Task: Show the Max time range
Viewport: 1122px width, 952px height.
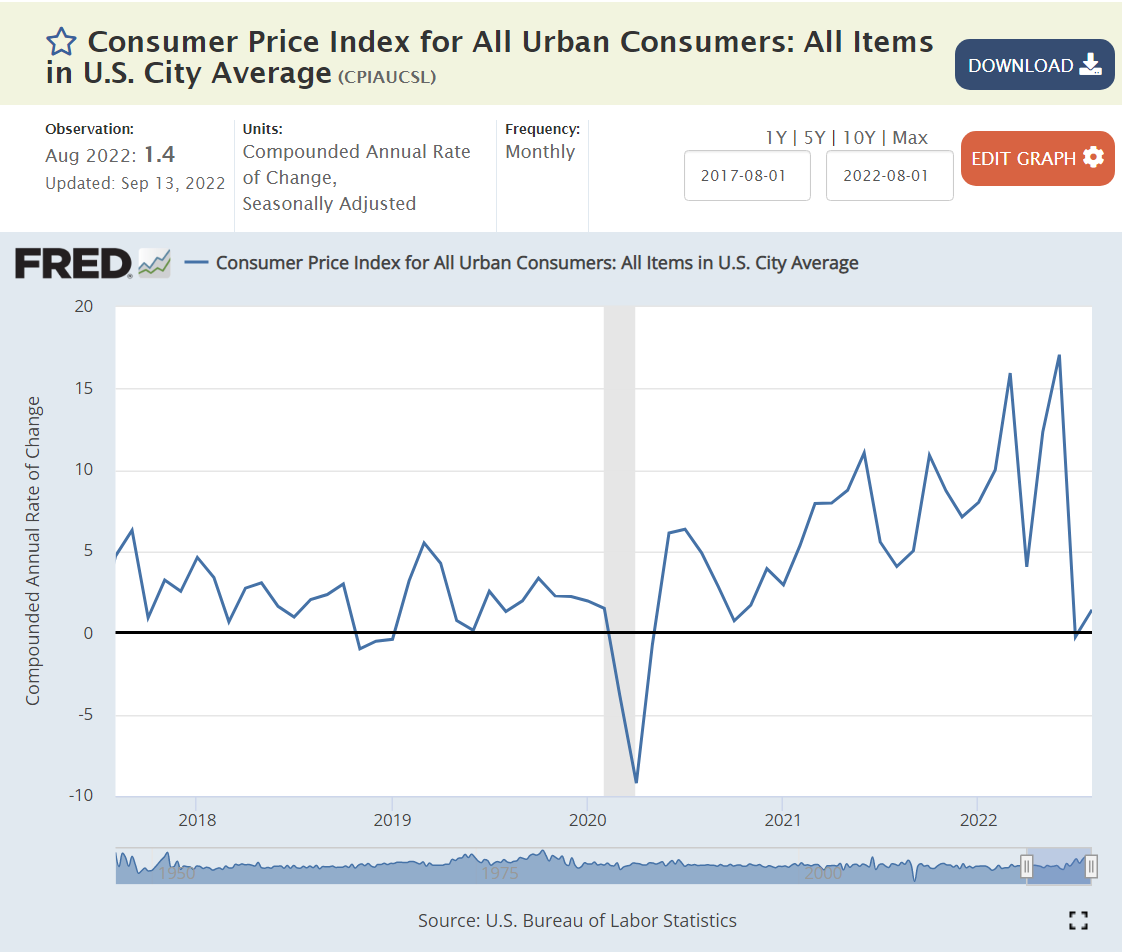Action: click(x=910, y=138)
